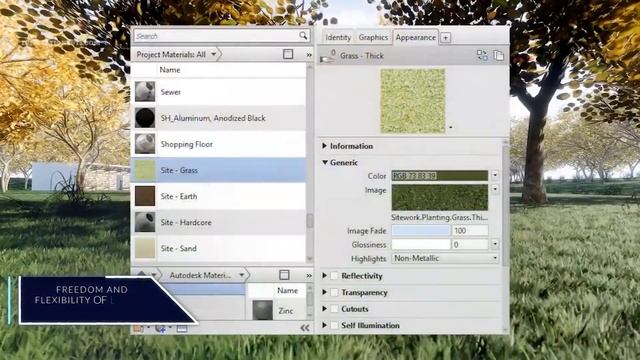Image resolution: width=640 pixels, height=360 pixels.
Task: Select the Shopping Floor material
Action: coord(218,144)
